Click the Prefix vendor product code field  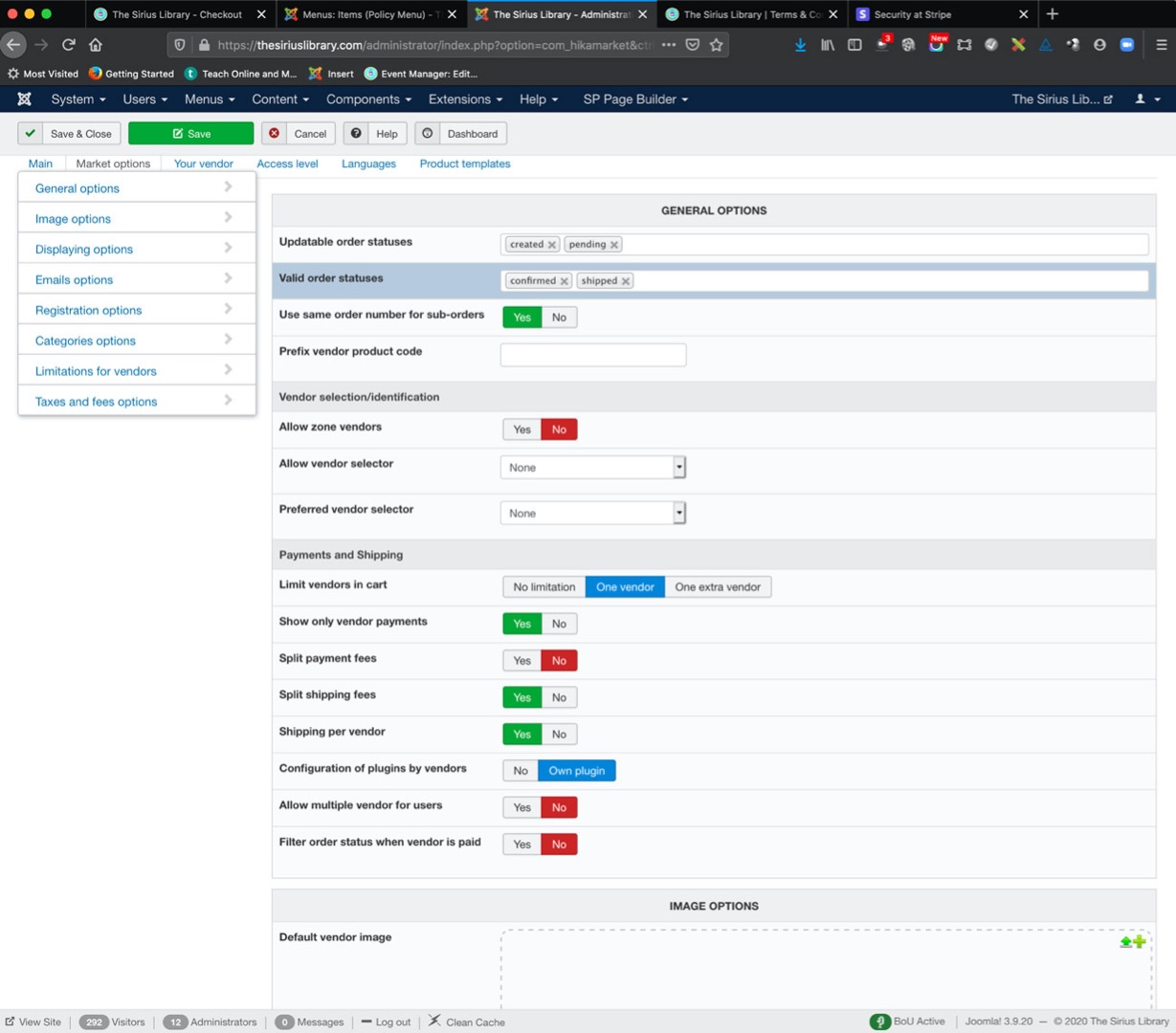[592, 355]
